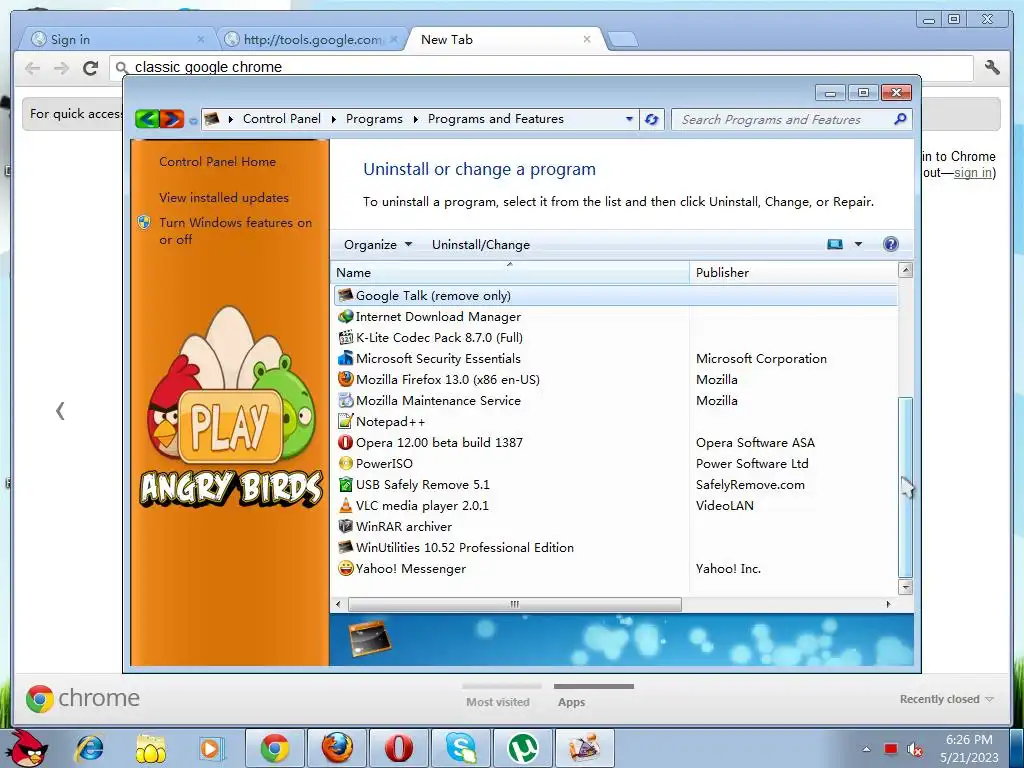
Task: Click the Microsoft Security Essentials icon
Action: [x=345, y=359]
